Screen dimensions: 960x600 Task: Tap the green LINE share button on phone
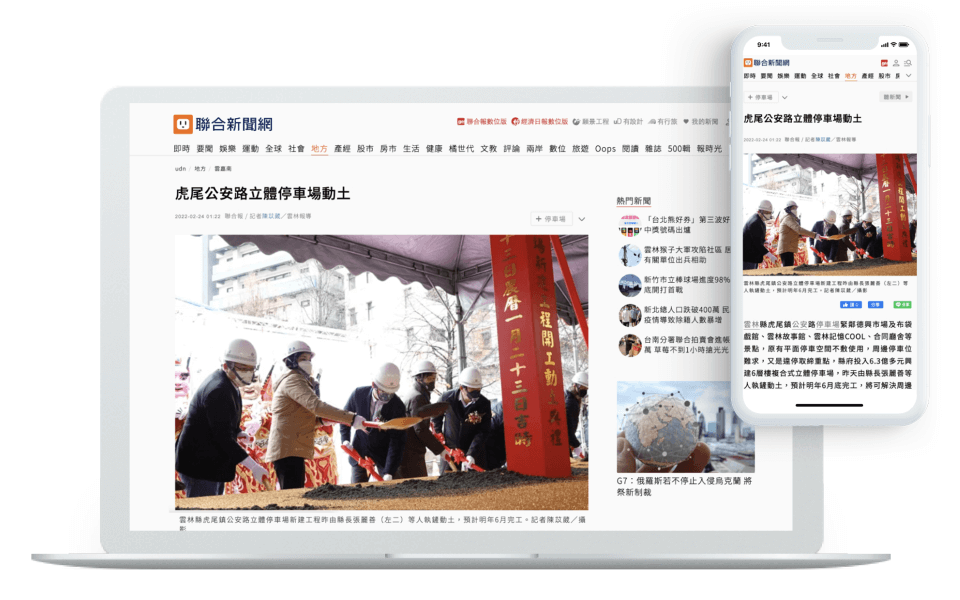click(902, 304)
